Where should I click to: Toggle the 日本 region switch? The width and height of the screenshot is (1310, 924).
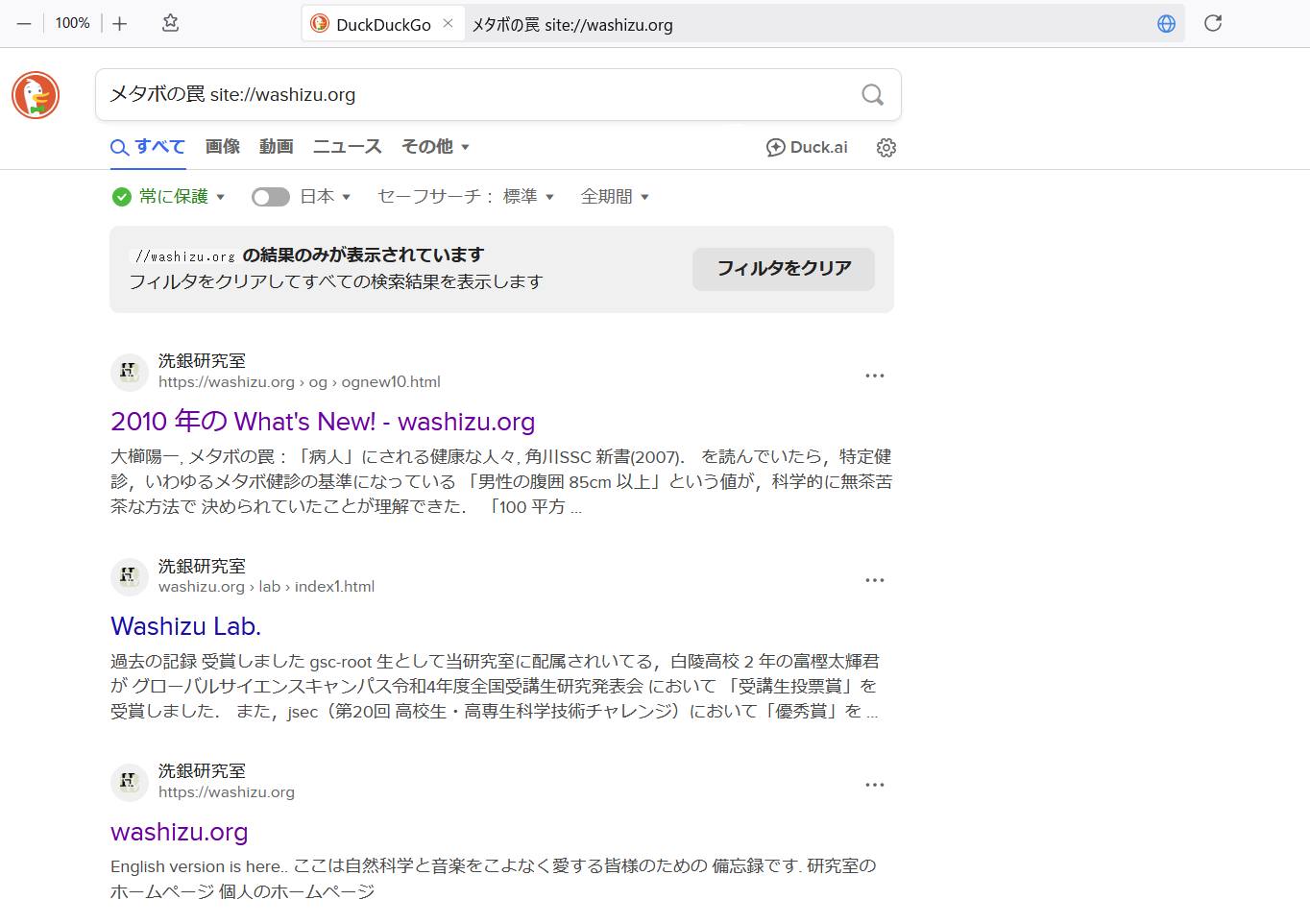point(271,197)
